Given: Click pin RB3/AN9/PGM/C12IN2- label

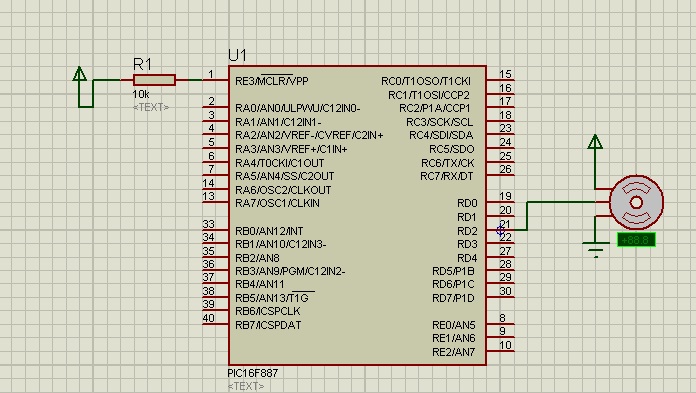Looking at the screenshot, I should [290, 271].
